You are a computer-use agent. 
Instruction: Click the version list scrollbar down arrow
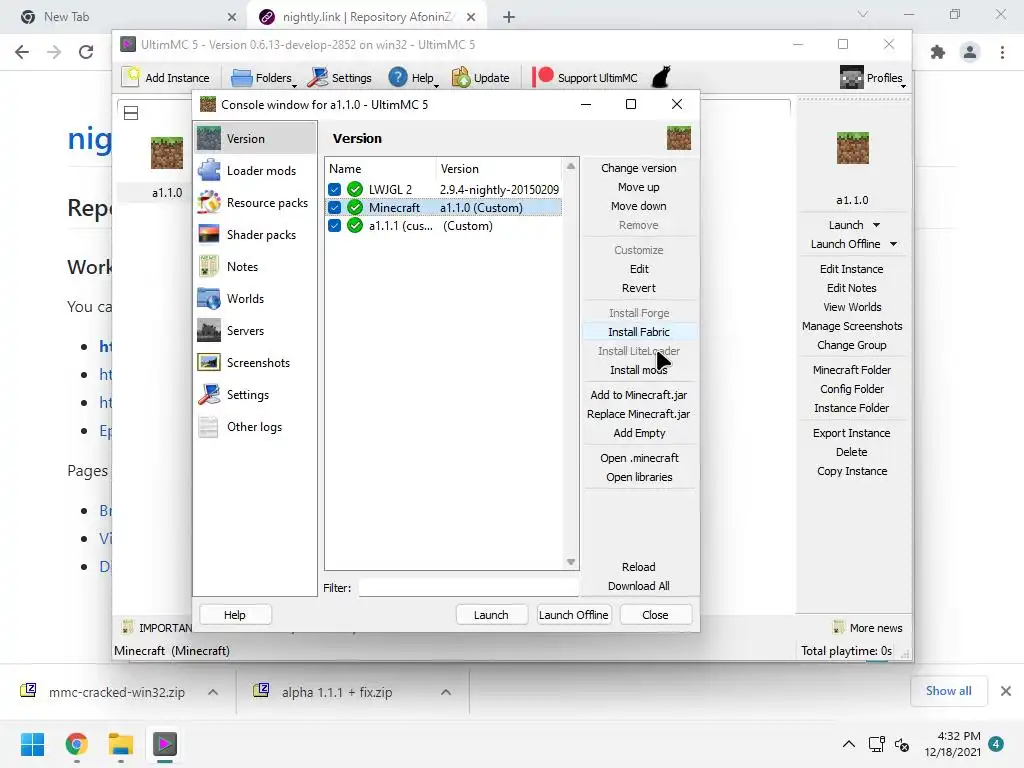click(x=571, y=562)
